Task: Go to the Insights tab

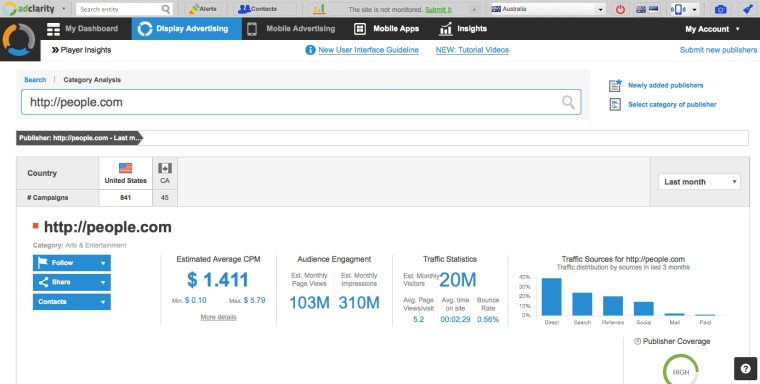Action: click(x=463, y=29)
